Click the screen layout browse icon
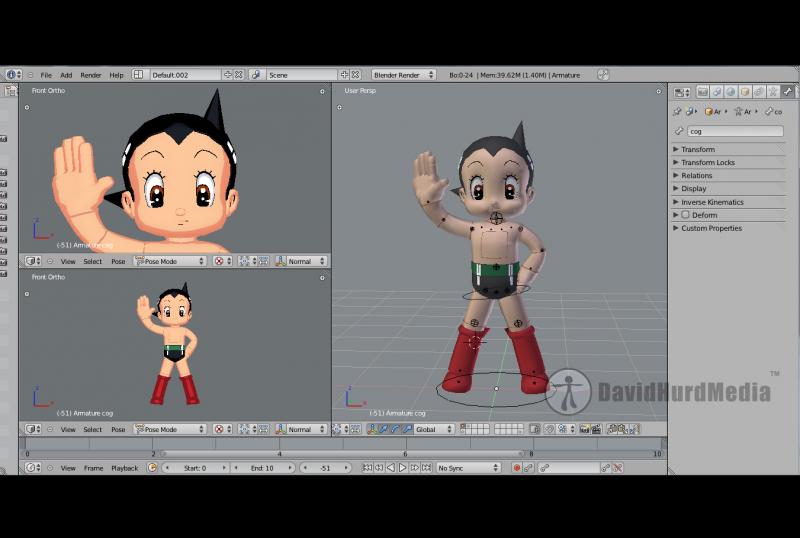Screen dimensions: 800x538 pyautogui.click(x=138, y=75)
